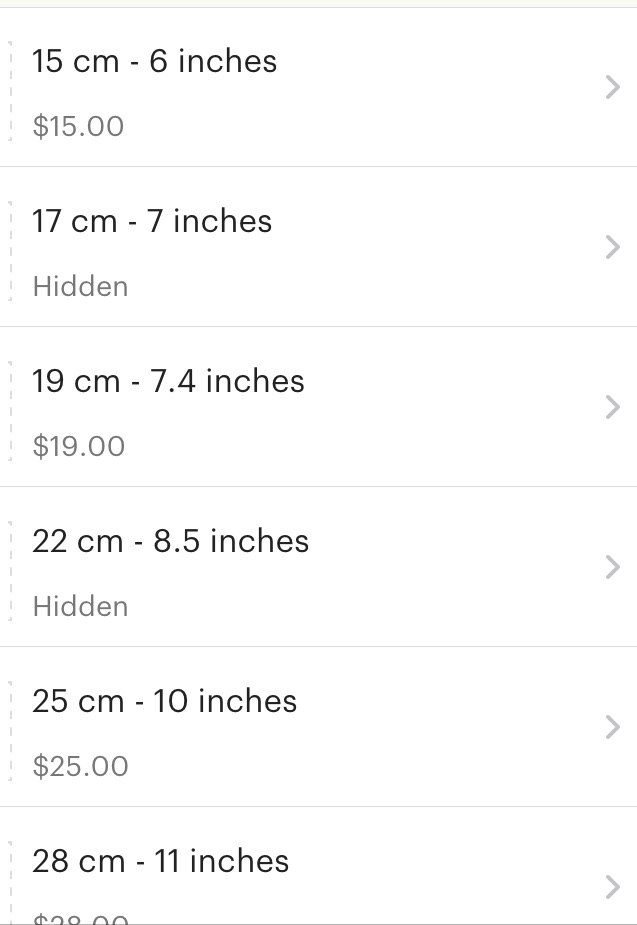Viewport: 637px width, 925px height.
Task: Click drag handle beside 25 cm row
Action: (x=10, y=730)
